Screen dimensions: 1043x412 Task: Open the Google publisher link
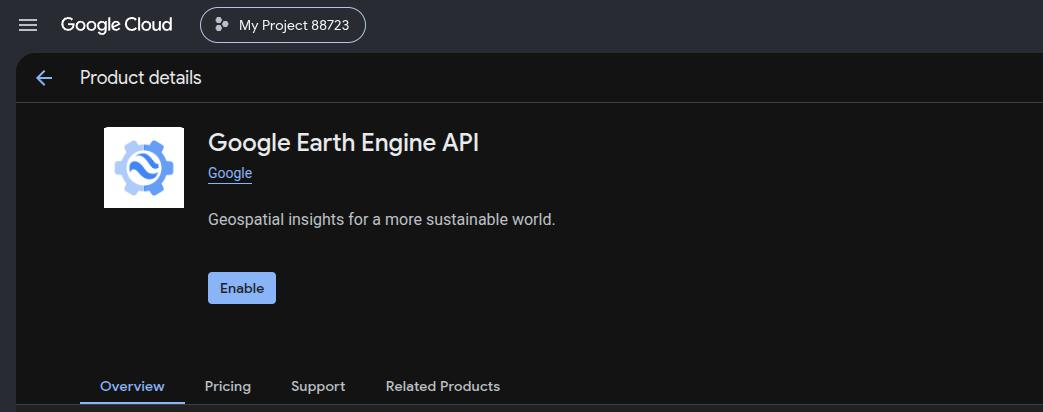coord(230,174)
